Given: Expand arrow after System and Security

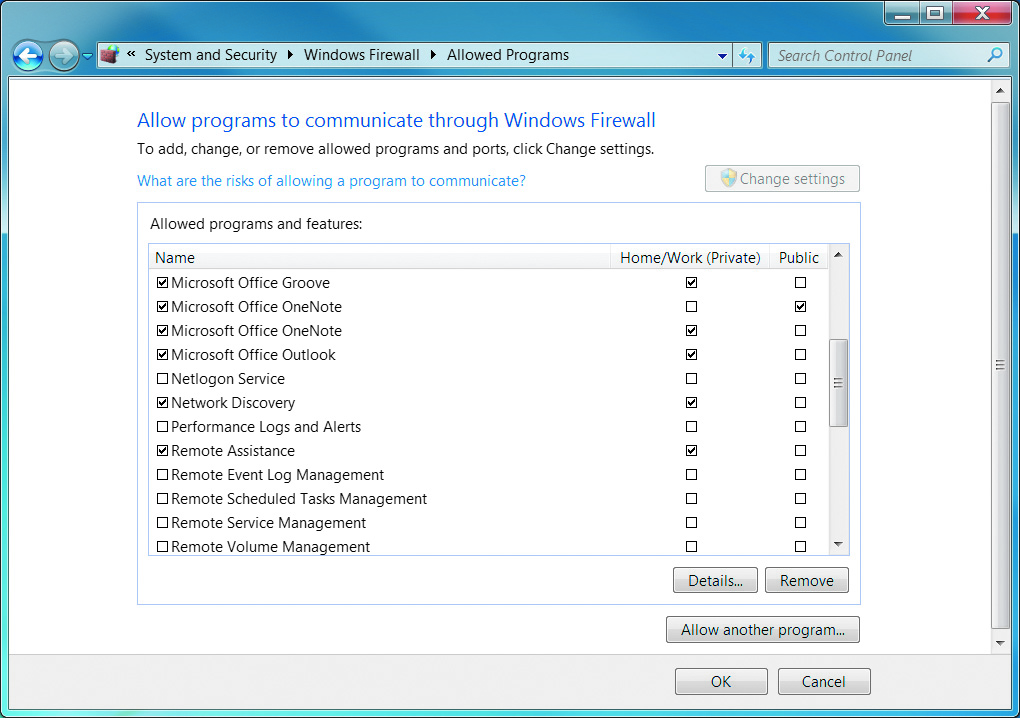Looking at the screenshot, I should [x=290, y=55].
